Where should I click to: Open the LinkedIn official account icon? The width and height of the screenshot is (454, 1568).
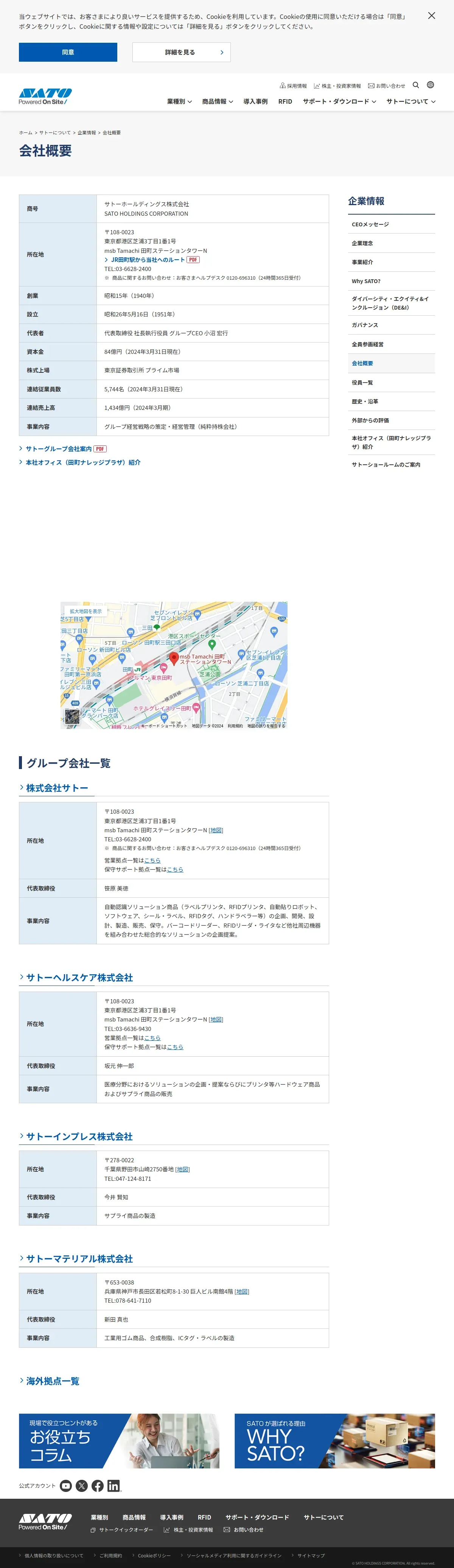[x=114, y=1486]
